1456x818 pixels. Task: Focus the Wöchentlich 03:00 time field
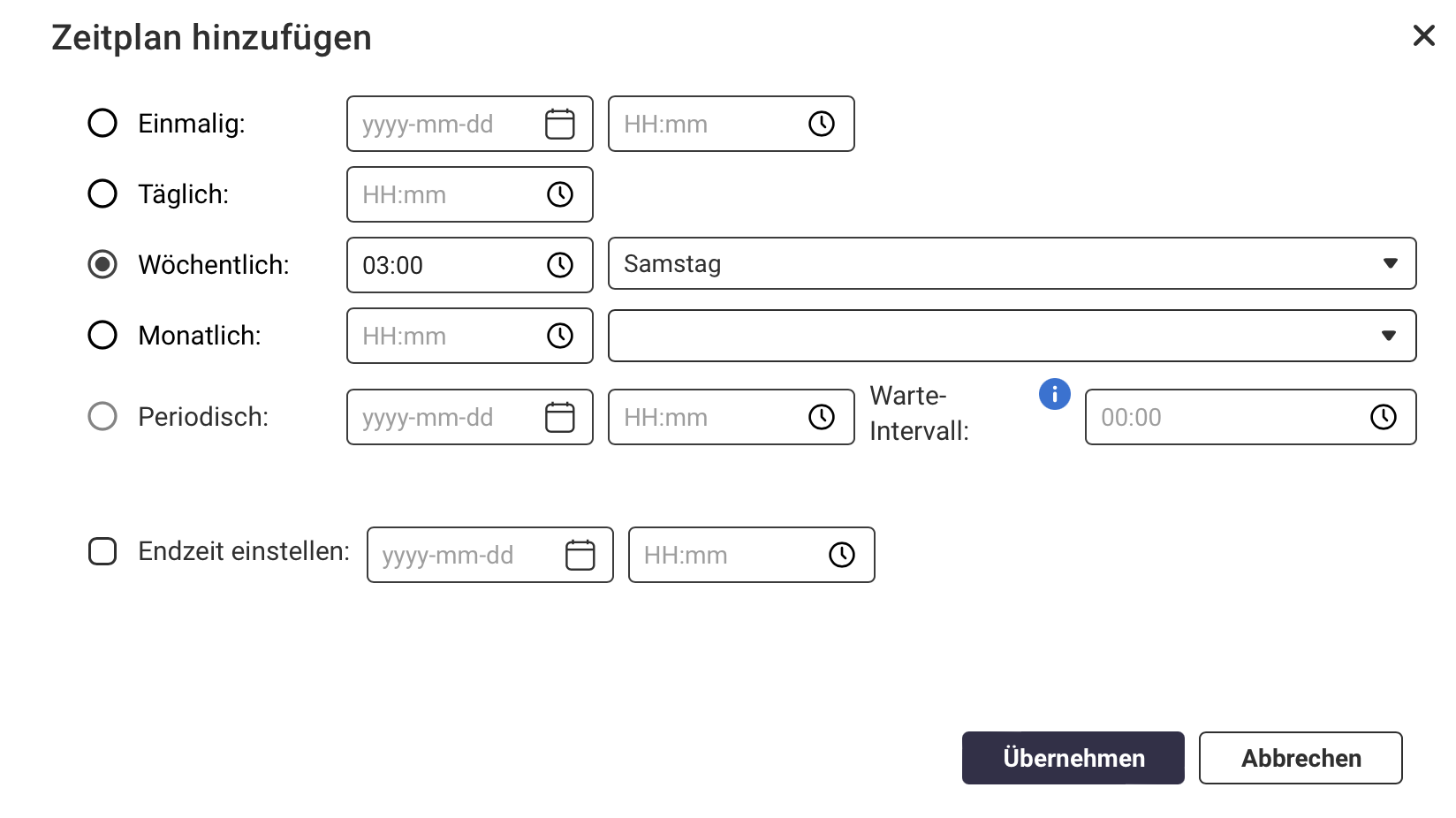469,265
